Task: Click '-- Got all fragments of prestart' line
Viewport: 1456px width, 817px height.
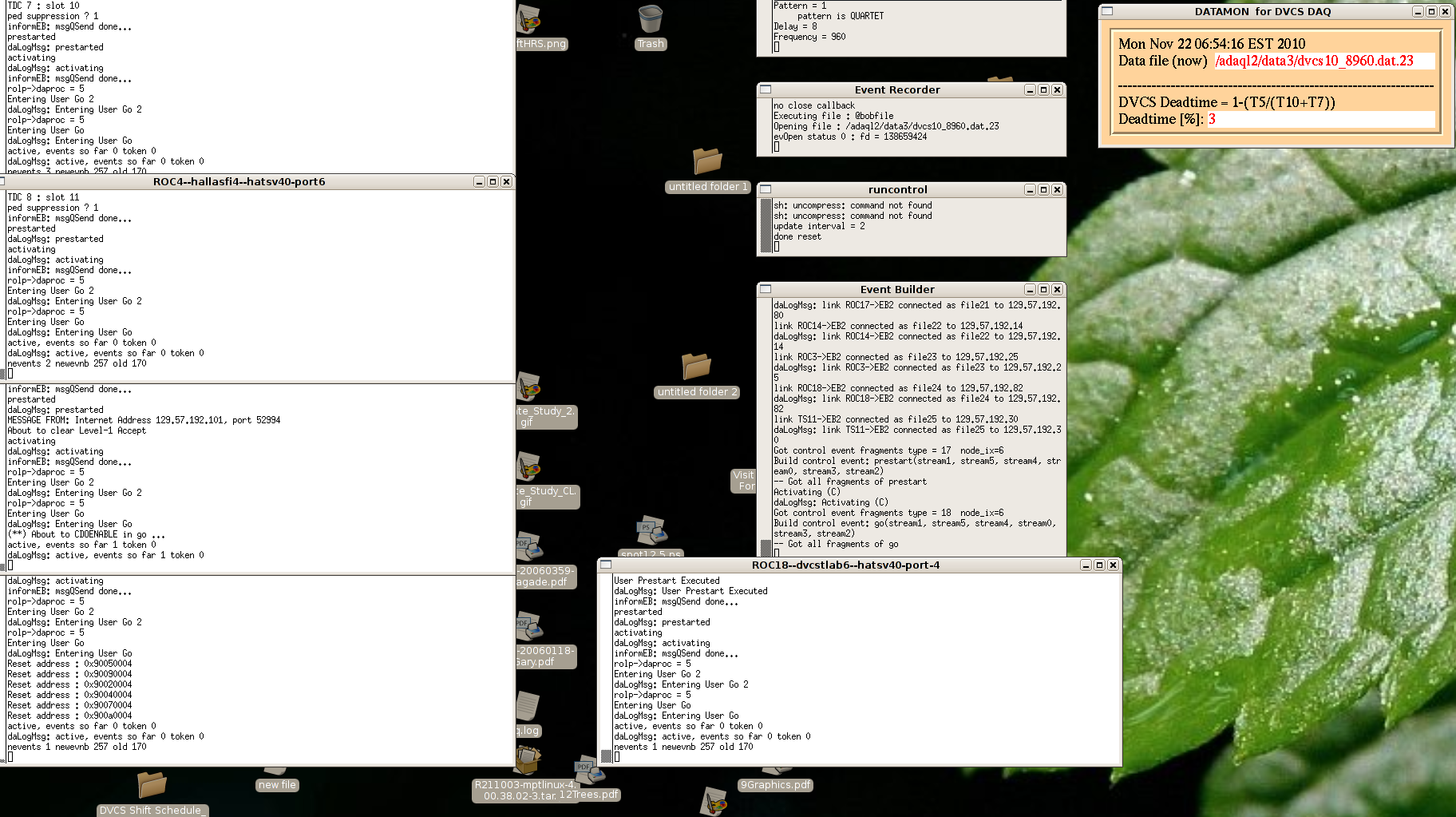Action: click(x=850, y=482)
